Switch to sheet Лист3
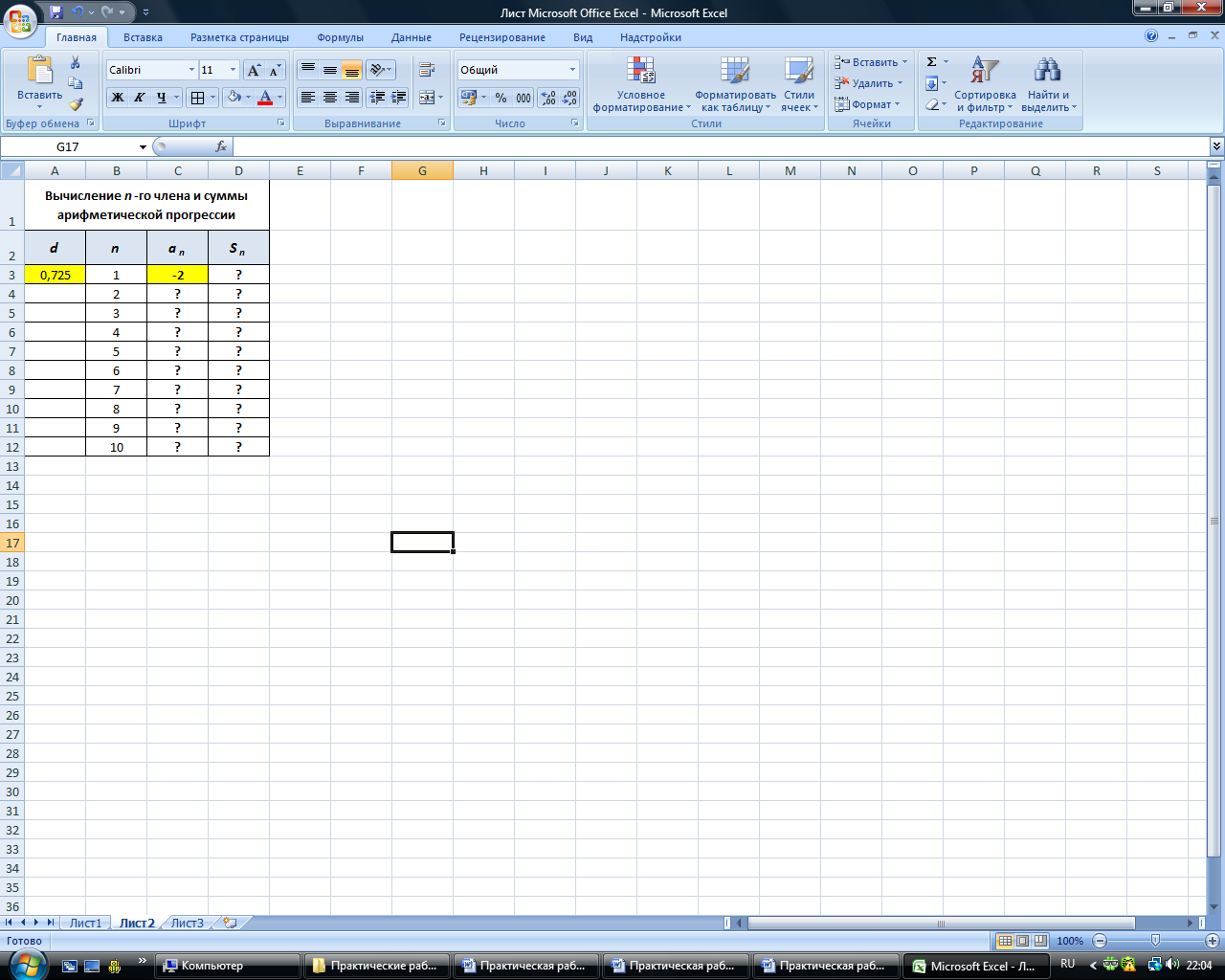Image resolution: width=1225 pixels, height=980 pixels. (187, 924)
